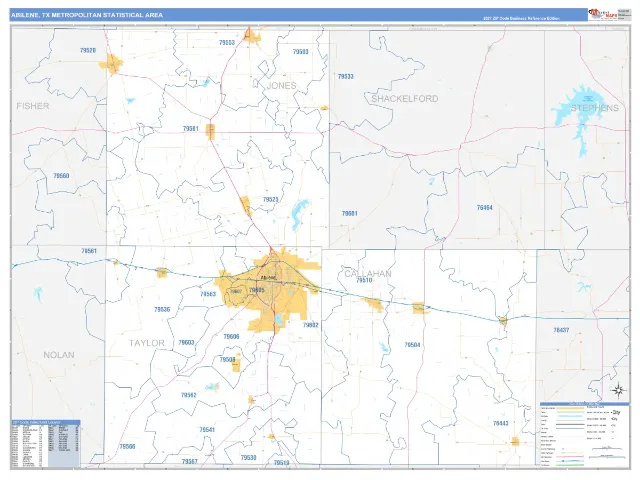Click ZIP code label 79606
Screen dimensions: 640x480
pyautogui.click(x=231, y=337)
